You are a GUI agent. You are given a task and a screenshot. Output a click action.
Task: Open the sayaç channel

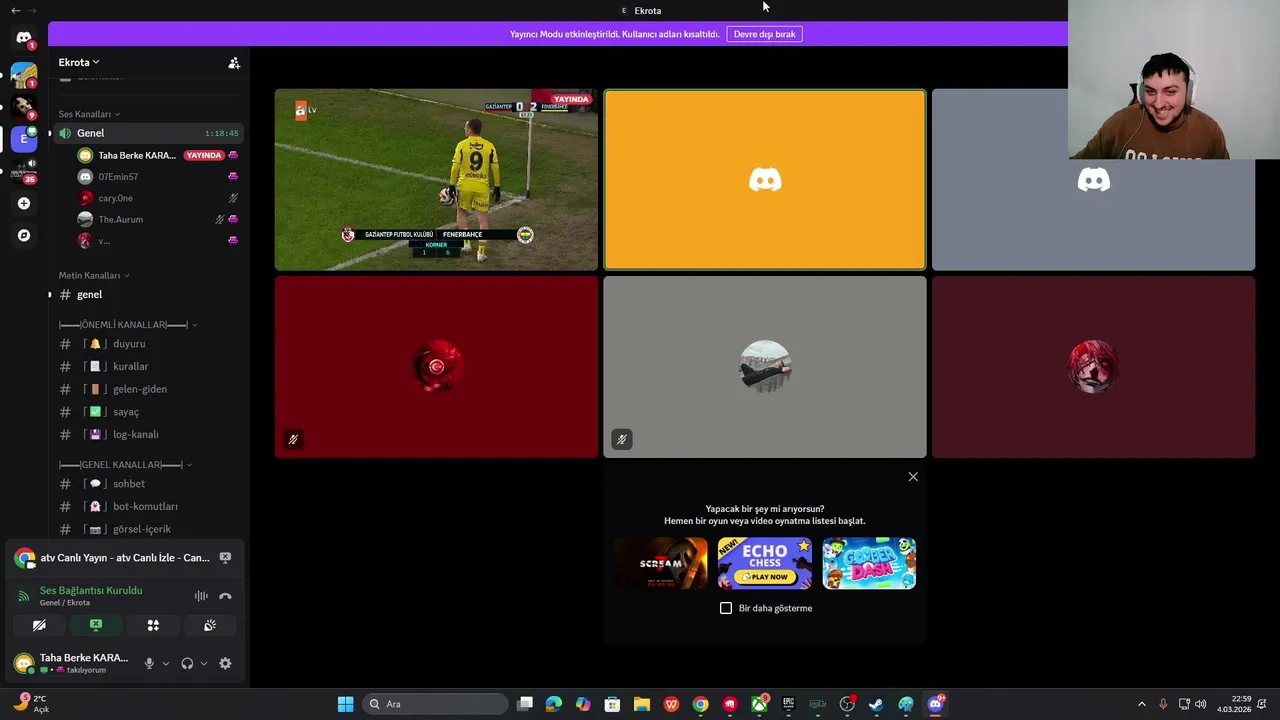pos(148,412)
